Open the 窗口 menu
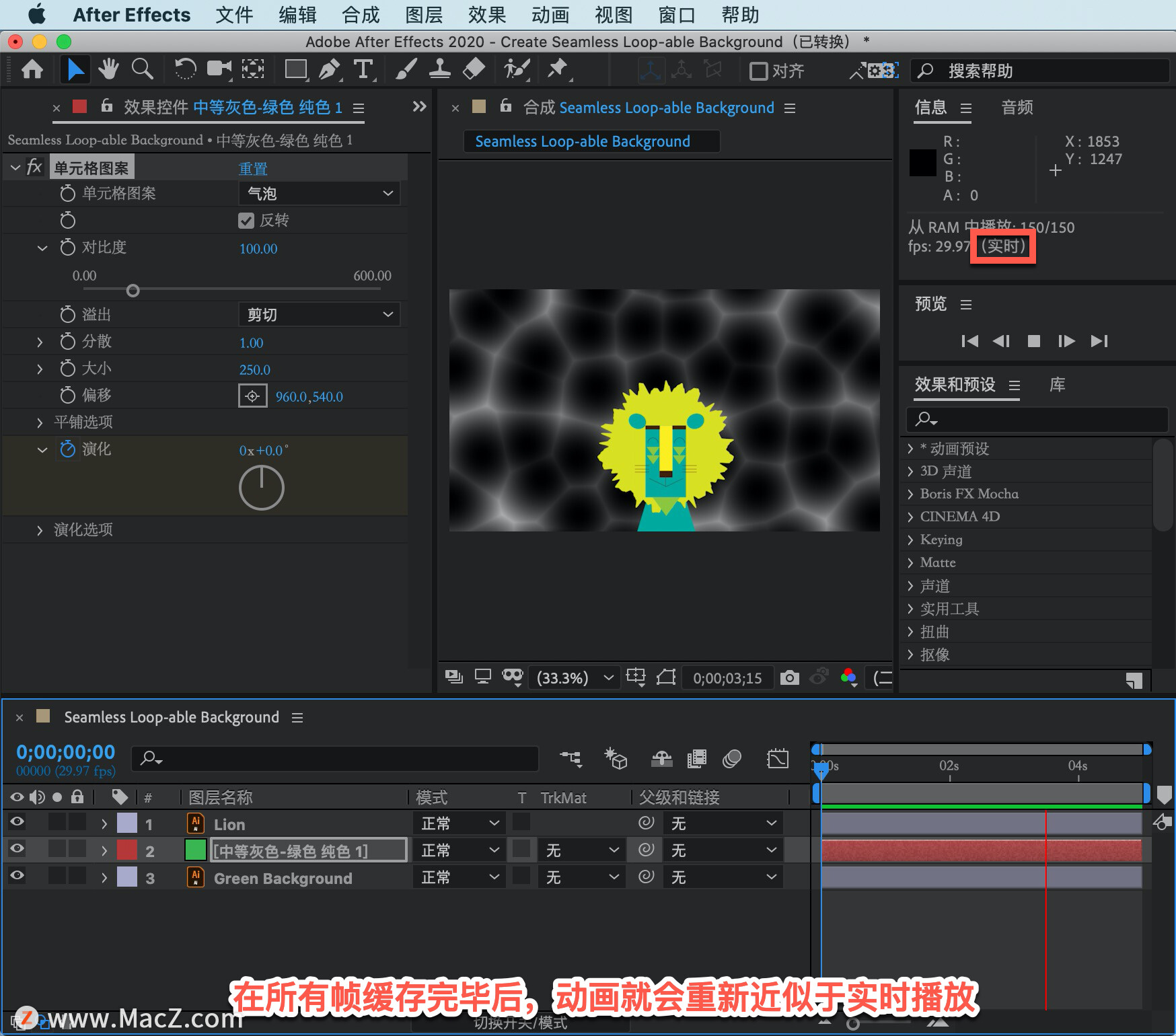The width and height of the screenshot is (1176, 1036). [677, 15]
